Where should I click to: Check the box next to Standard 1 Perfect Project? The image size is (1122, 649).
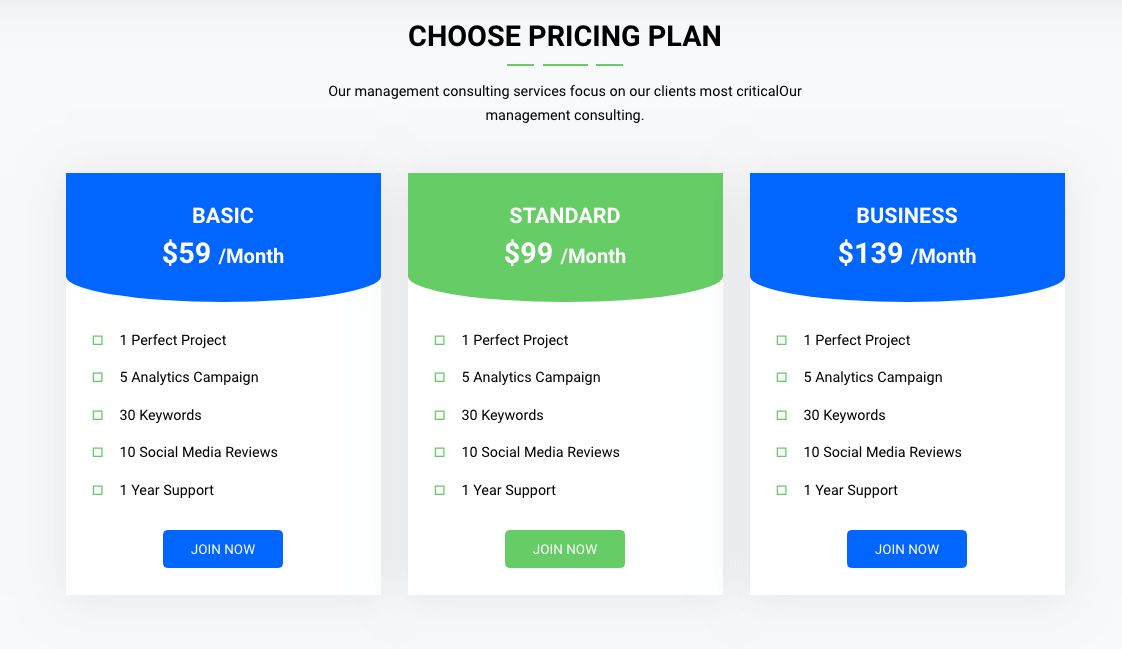pyautogui.click(x=439, y=341)
